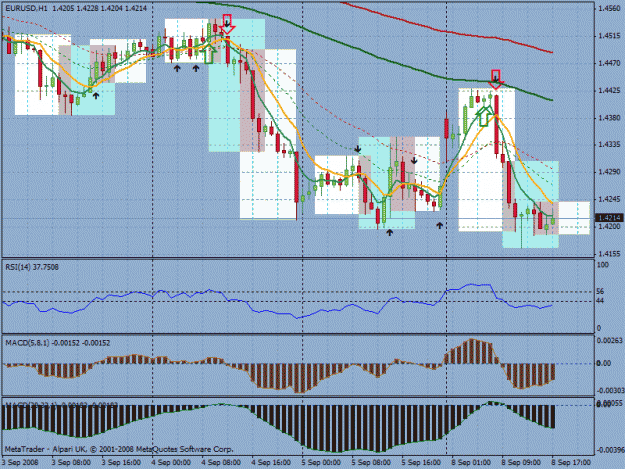Click the 4 Sep 00:00 time axis label
Image resolution: width=625 pixels, height=469 pixels.
pyautogui.click(x=171, y=462)
